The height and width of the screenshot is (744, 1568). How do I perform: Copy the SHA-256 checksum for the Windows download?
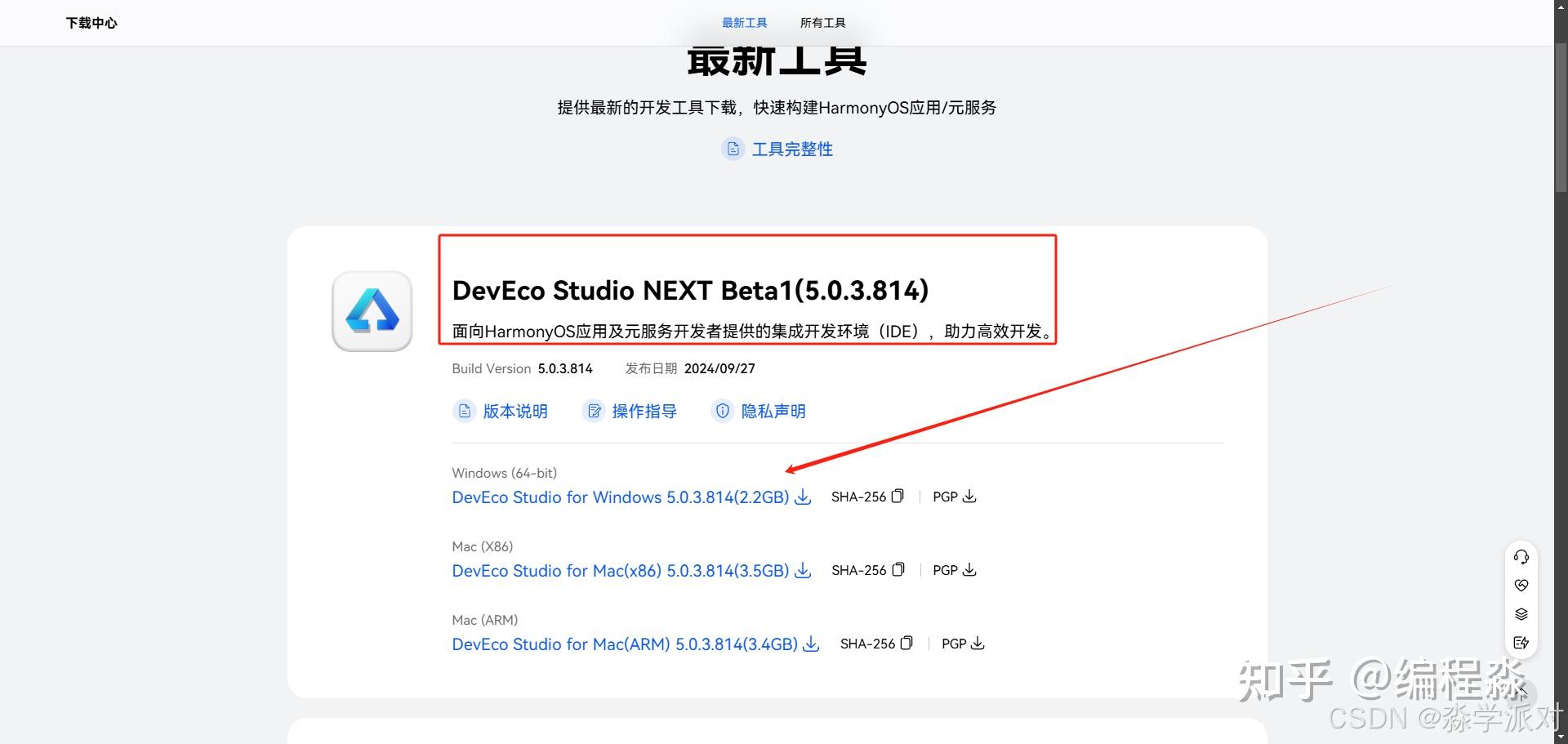pos(897,496)
